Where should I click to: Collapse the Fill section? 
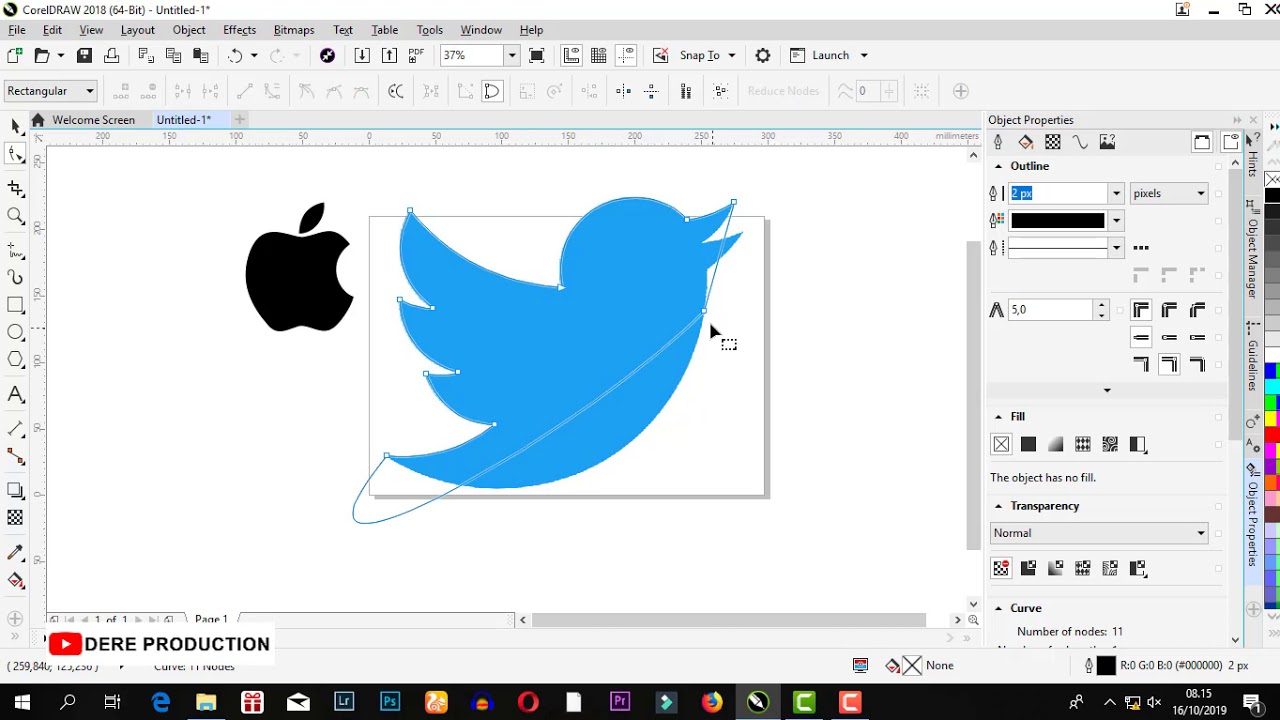tap(998, 417)
